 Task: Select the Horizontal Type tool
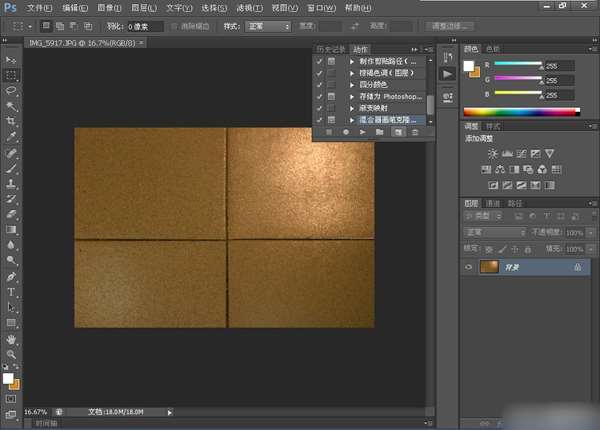coord(12,292)
